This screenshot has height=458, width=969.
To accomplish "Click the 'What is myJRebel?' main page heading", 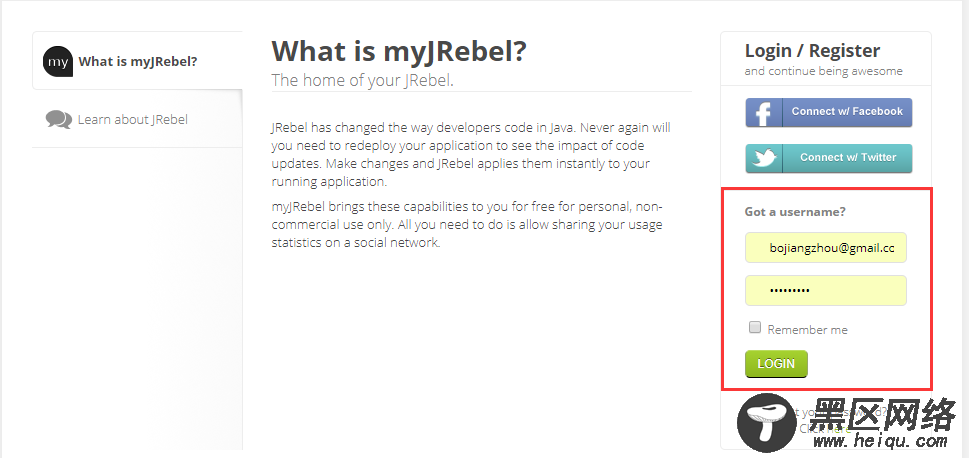I will point(399,51).
